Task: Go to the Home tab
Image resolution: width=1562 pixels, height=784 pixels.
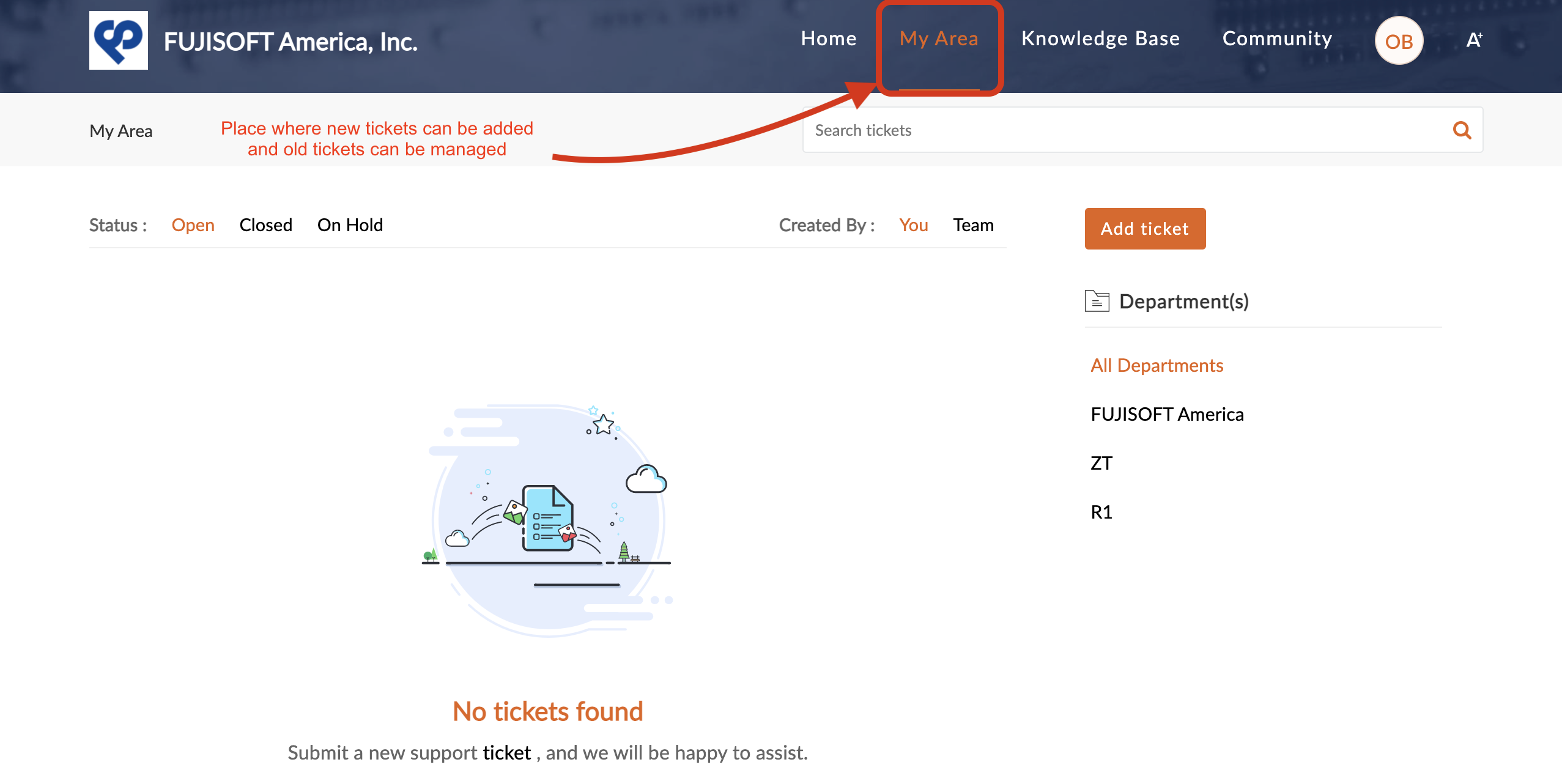Action: click(829, 39)
